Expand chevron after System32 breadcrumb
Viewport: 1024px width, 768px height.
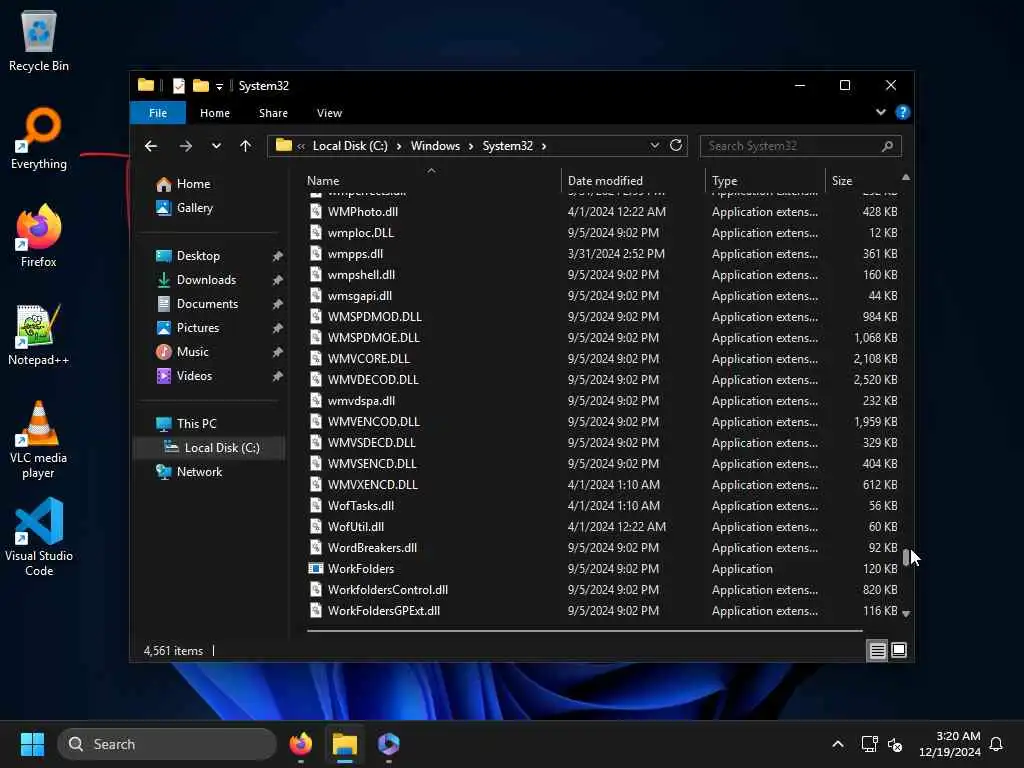543,146
